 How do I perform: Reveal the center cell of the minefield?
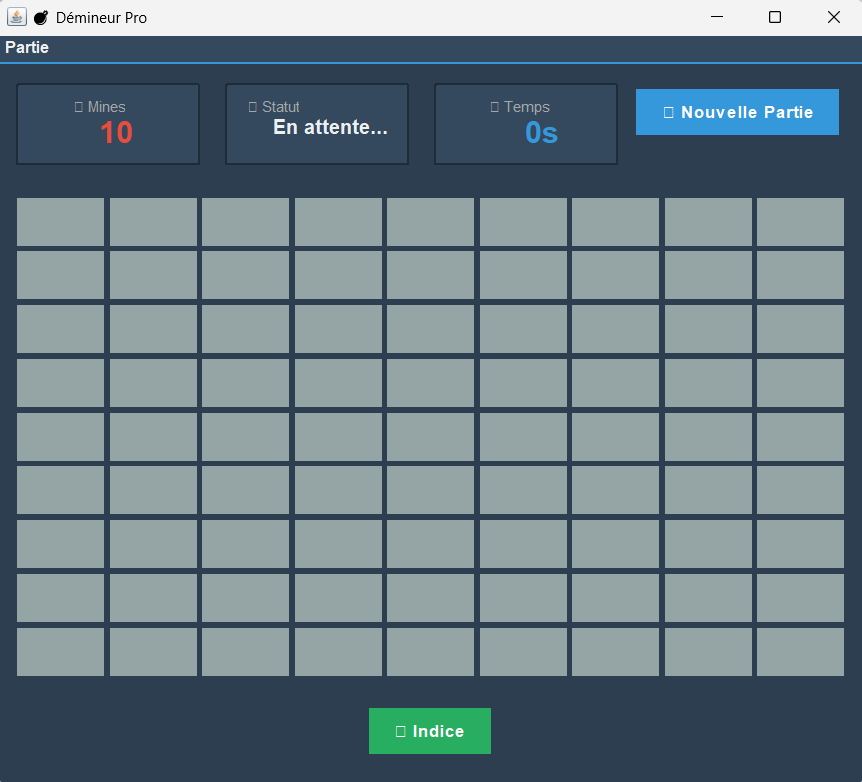coord(430,437)
